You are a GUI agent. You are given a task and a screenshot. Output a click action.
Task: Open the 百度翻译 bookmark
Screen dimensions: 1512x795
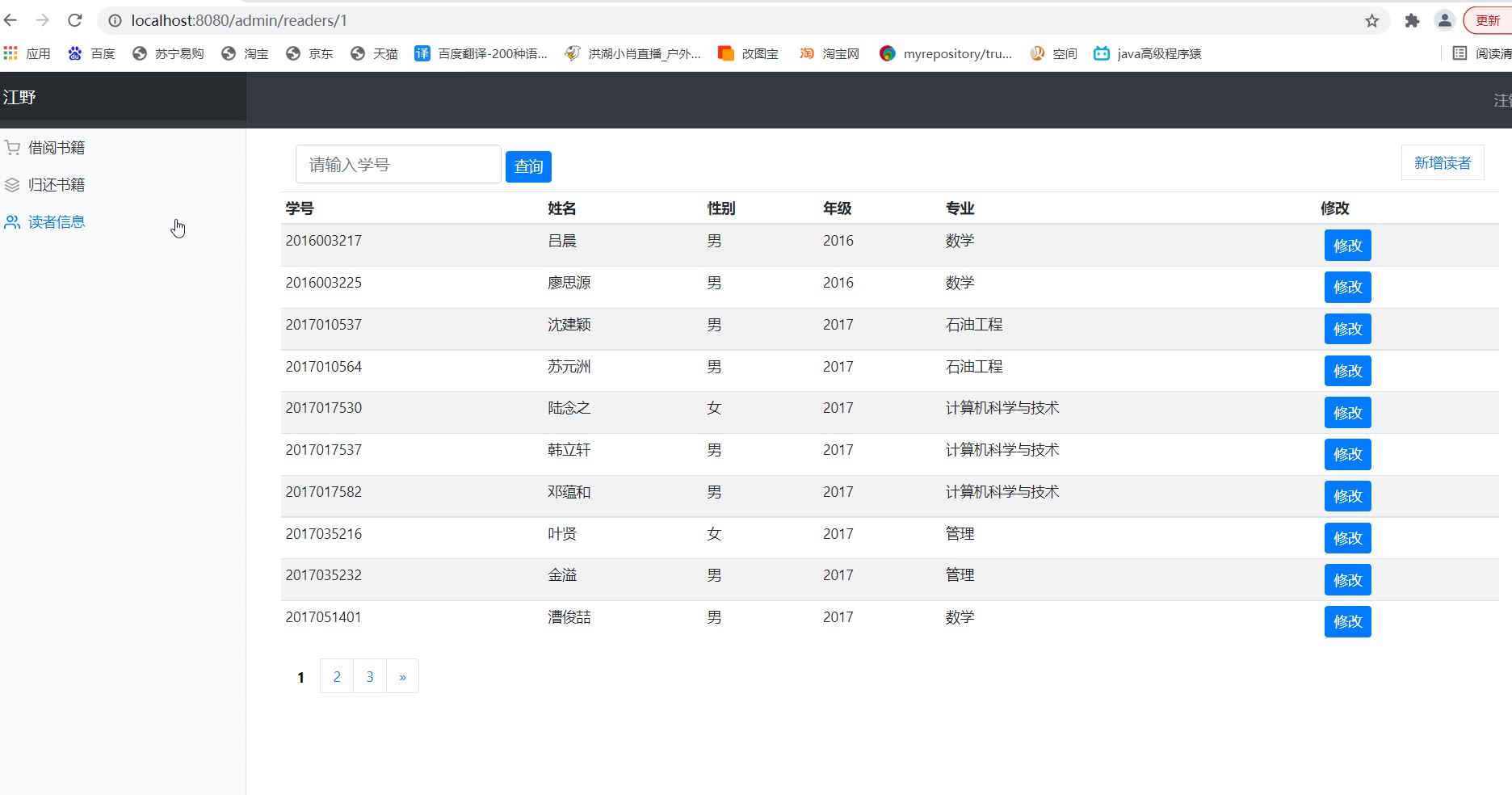[481, 53]
